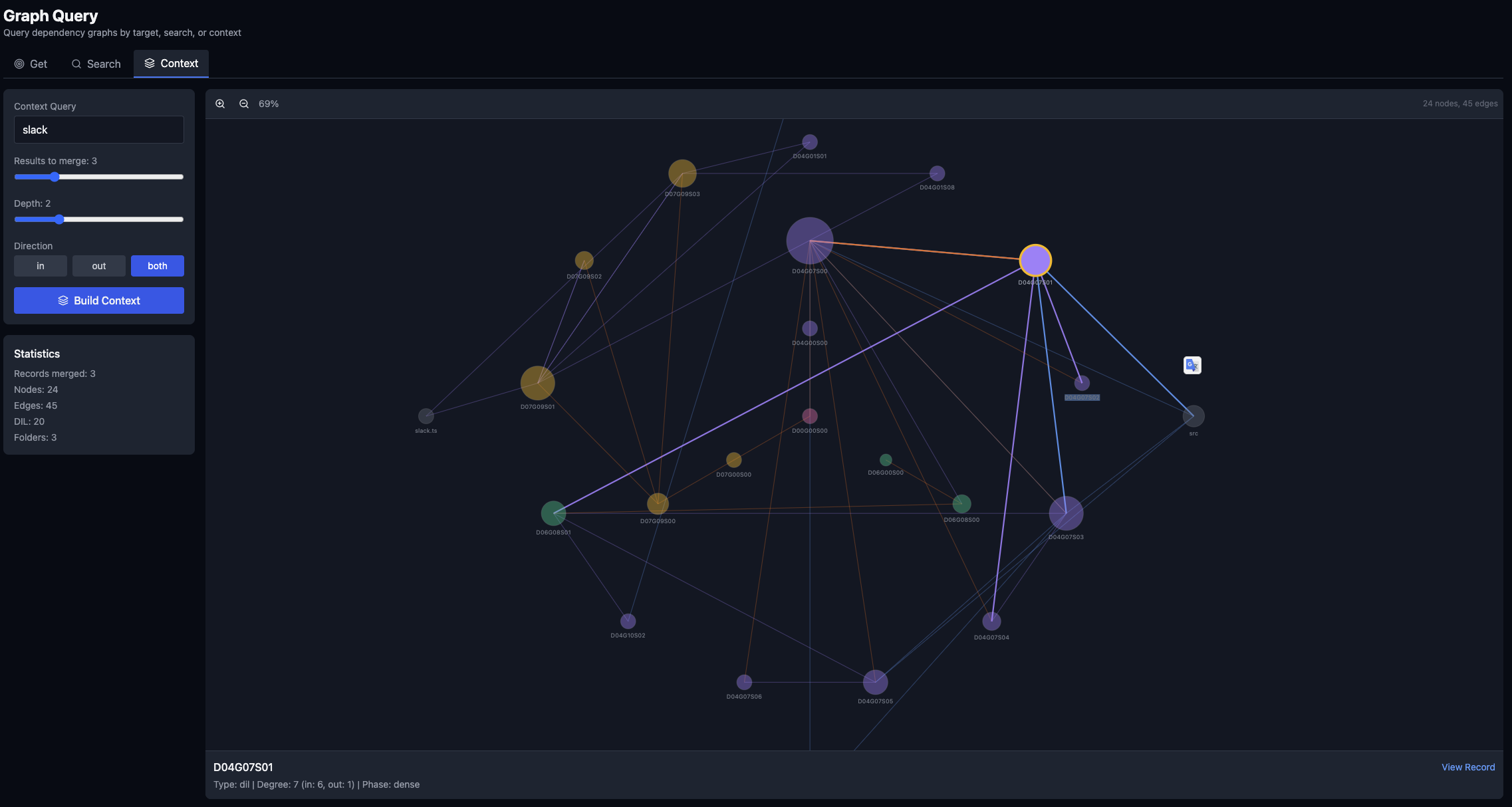The image size is (1512, 807).
Task: Switch to the Search tab
Action: 96,63
